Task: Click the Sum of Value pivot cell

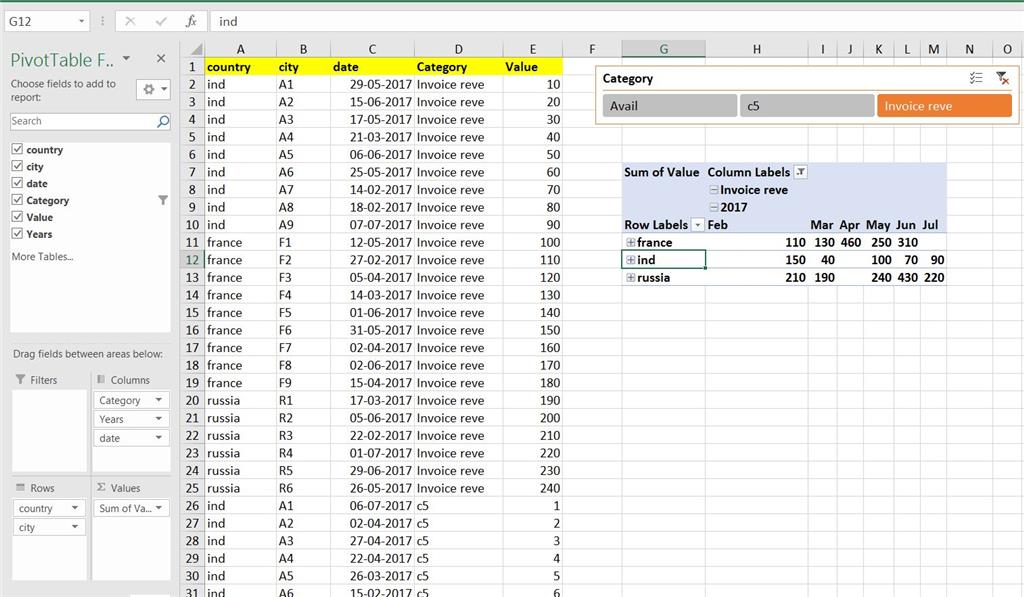Action: [664, 172]
